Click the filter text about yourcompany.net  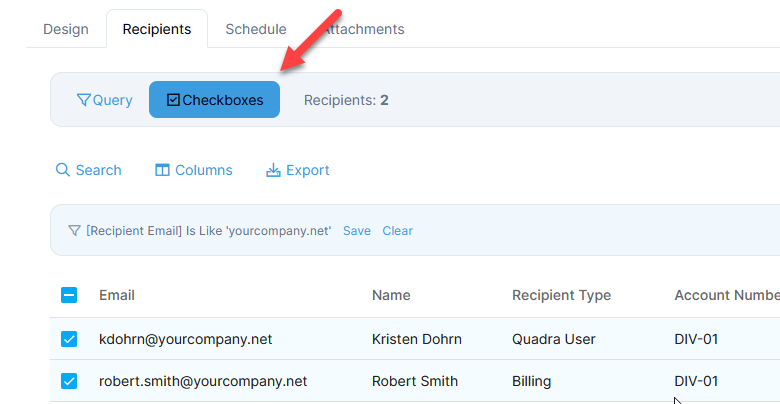point(208,231)
